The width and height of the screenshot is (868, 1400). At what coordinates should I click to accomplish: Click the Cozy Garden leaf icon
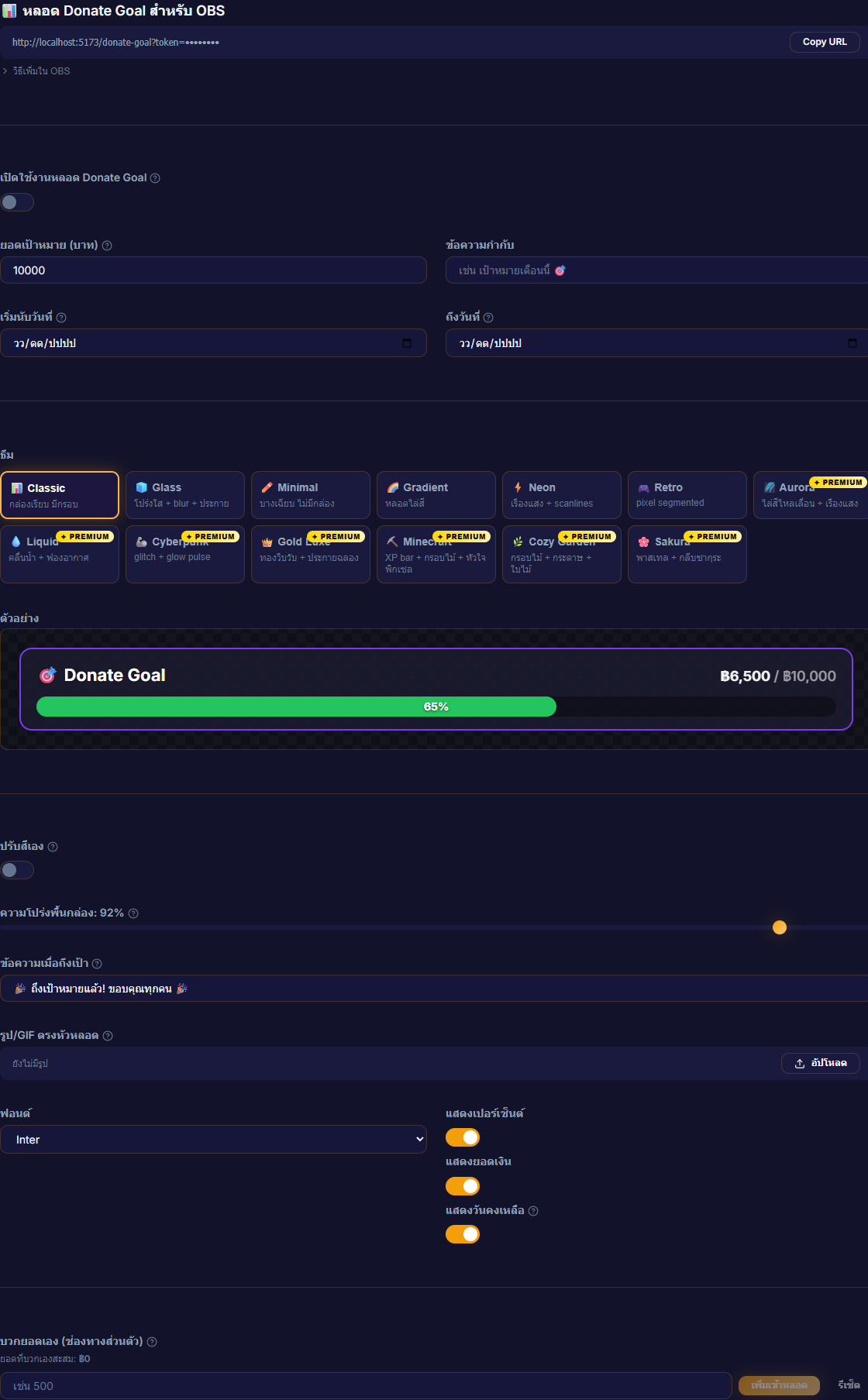click(518, 542)
